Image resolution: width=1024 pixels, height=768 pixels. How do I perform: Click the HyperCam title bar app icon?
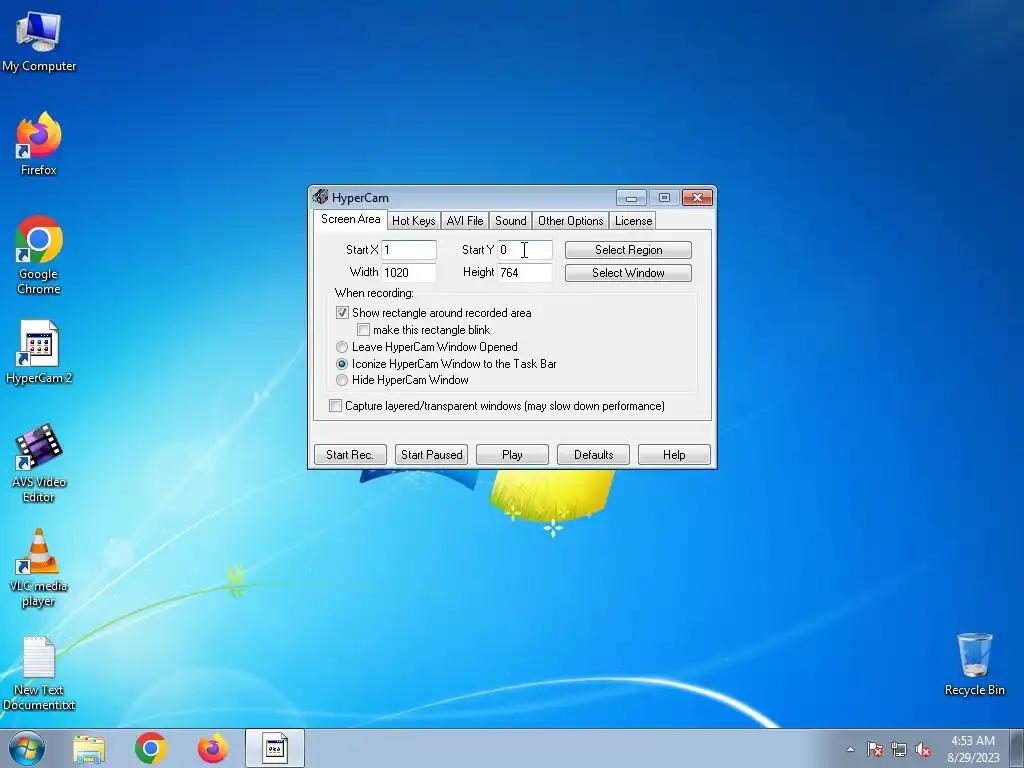[320, 197]
